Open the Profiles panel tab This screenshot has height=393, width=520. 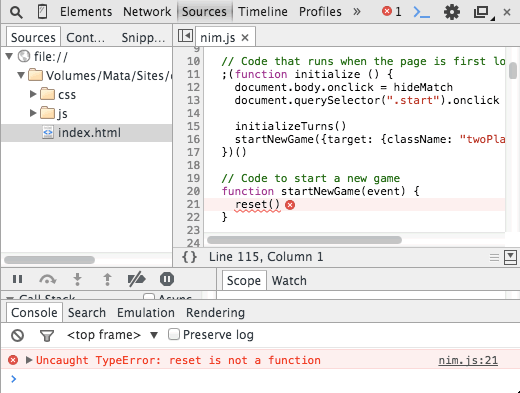click(x=320, y=12)
